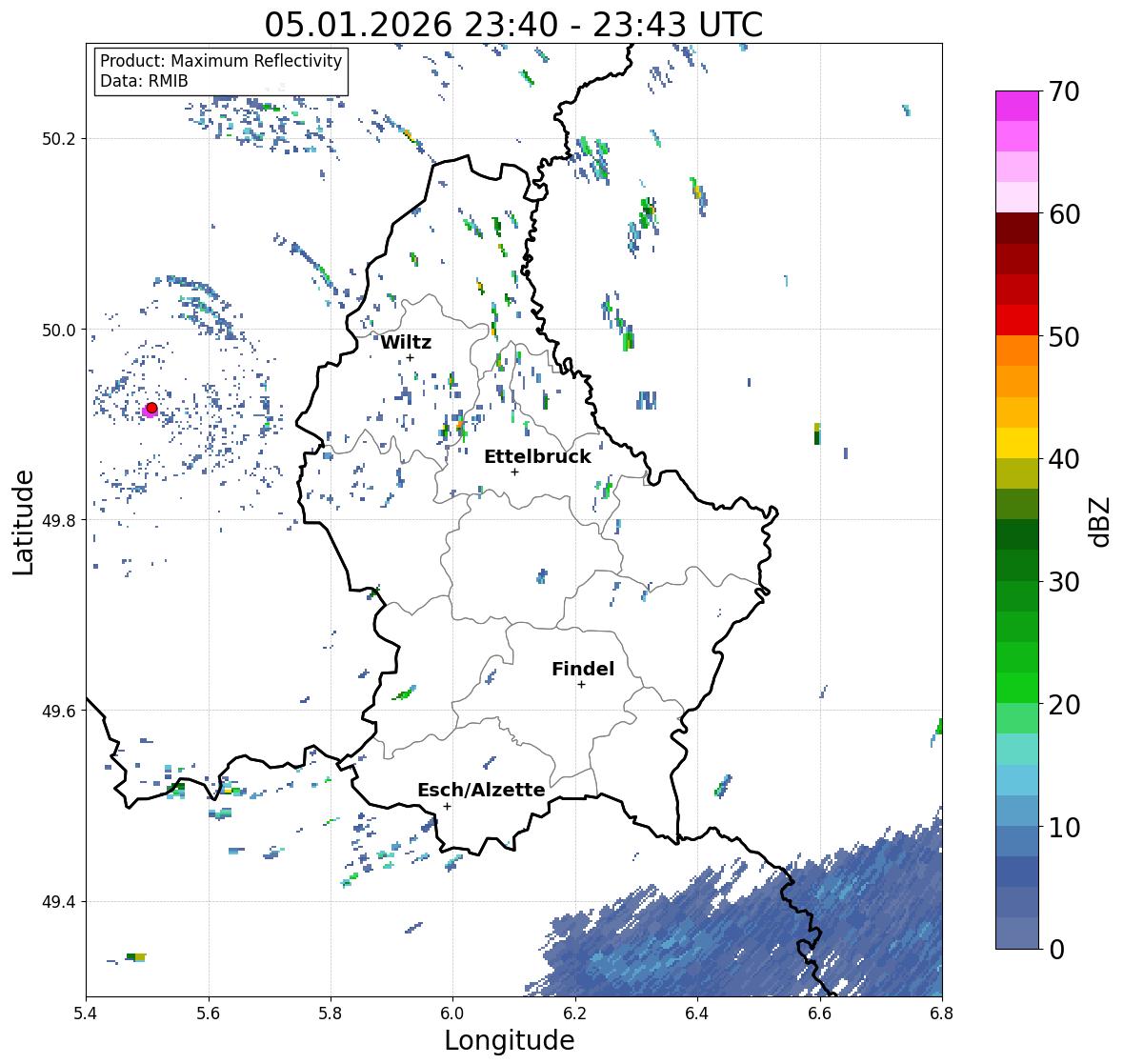Click the colorbar tick value 0
This screenshot has height=1064, width=1123.
[1056, 950]
